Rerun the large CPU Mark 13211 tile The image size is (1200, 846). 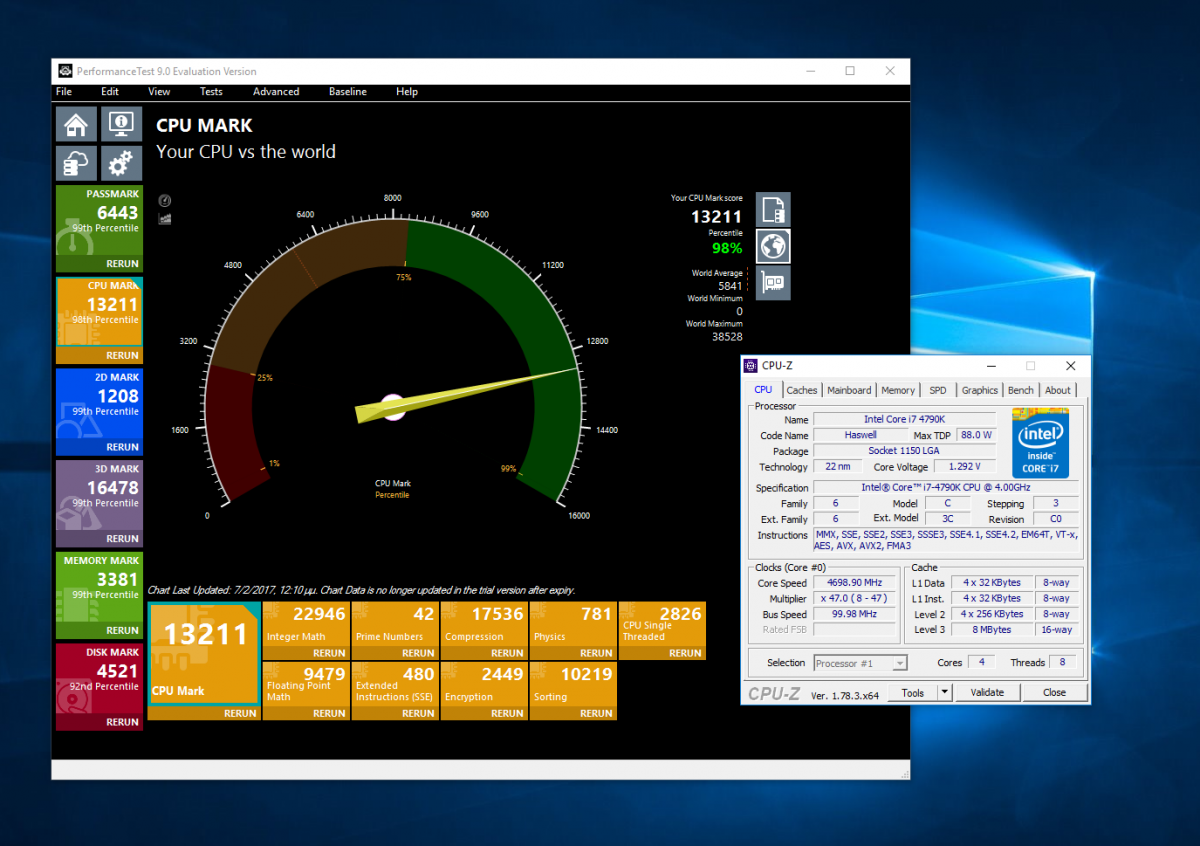click(240, 713)
